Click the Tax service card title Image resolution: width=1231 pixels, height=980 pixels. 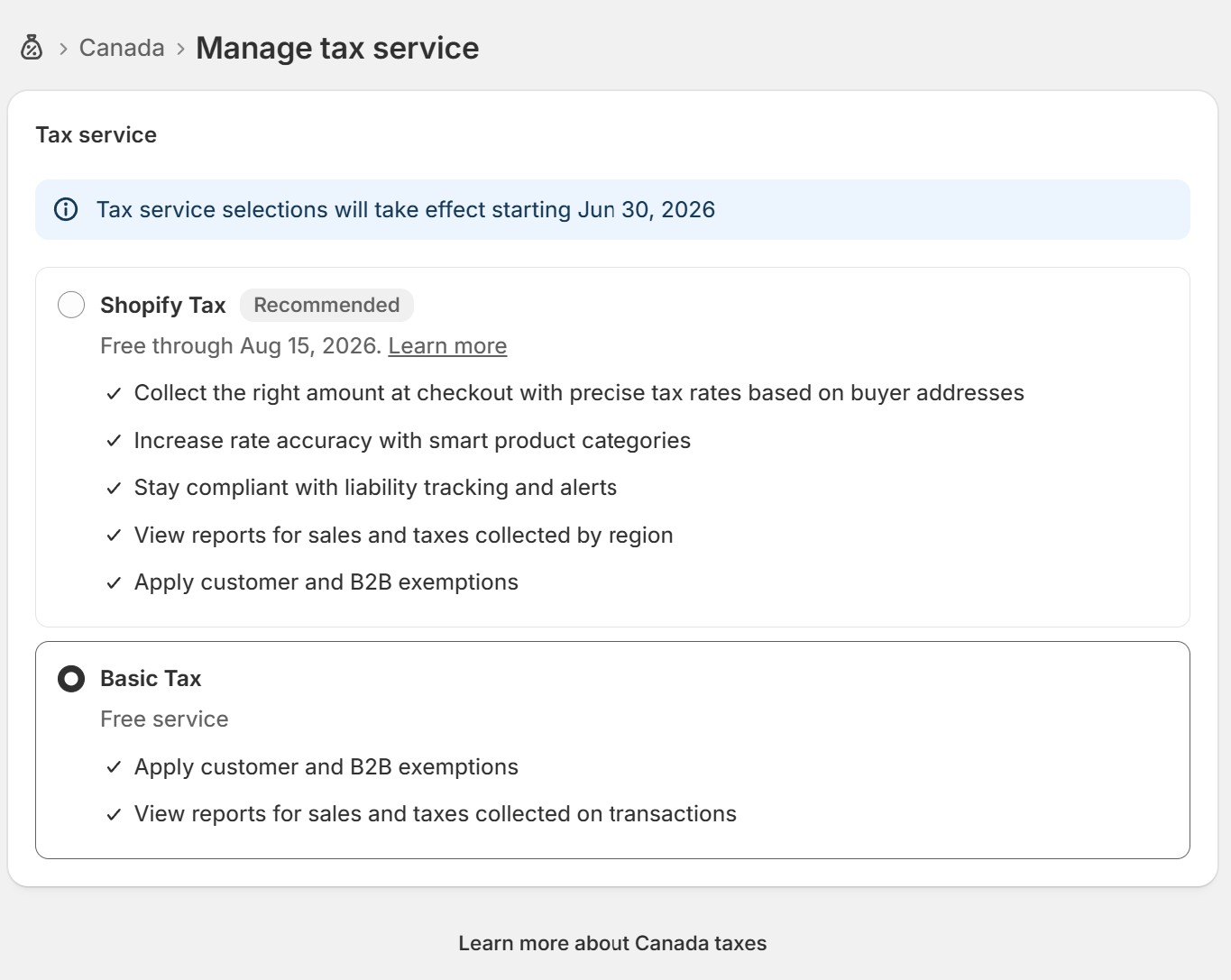tap(96, 135)
